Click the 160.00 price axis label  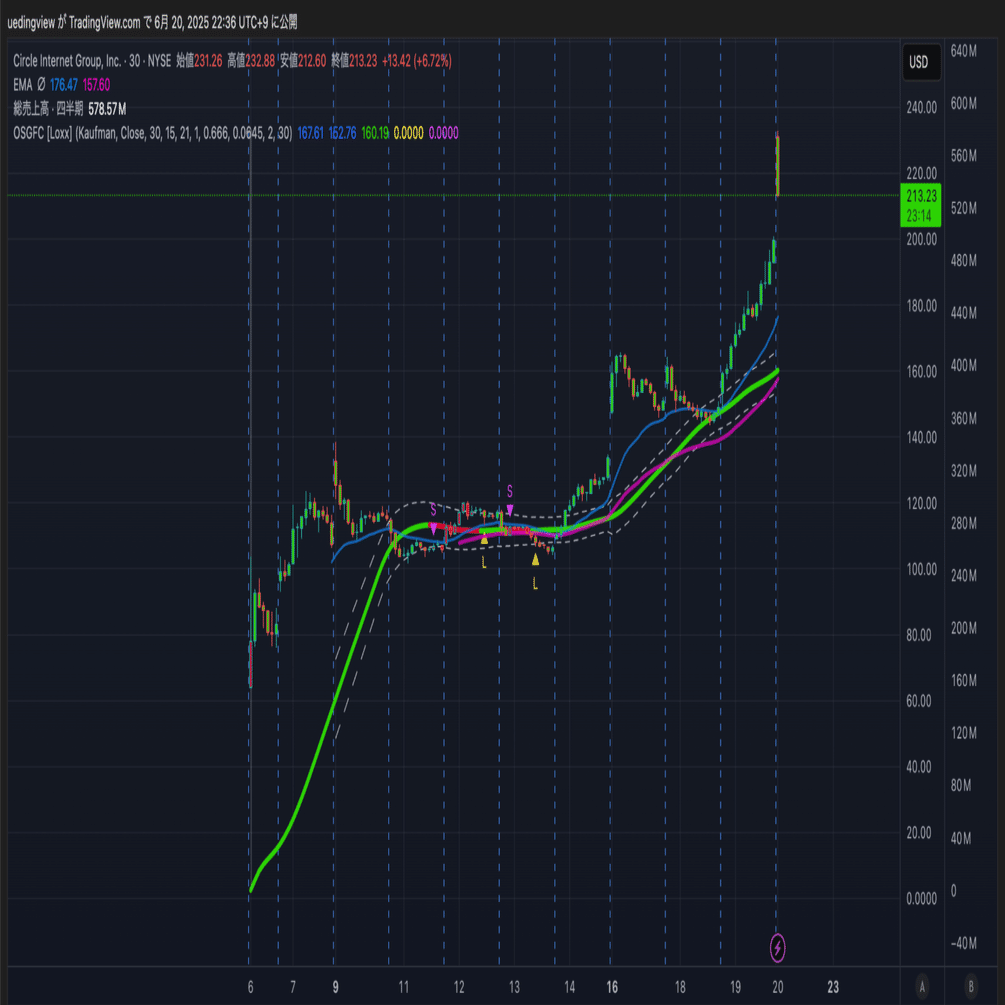click(x=921, y=372)
